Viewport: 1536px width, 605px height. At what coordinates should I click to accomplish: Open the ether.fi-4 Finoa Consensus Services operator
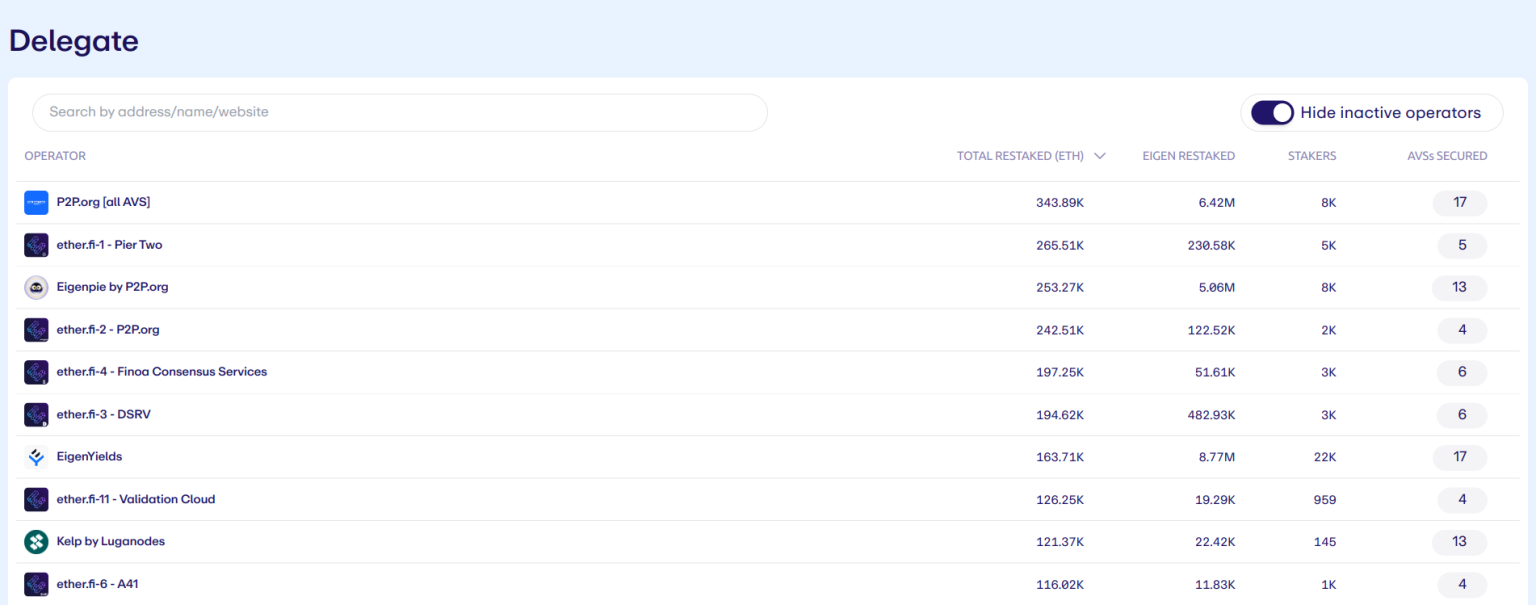(x=161, y=372)
